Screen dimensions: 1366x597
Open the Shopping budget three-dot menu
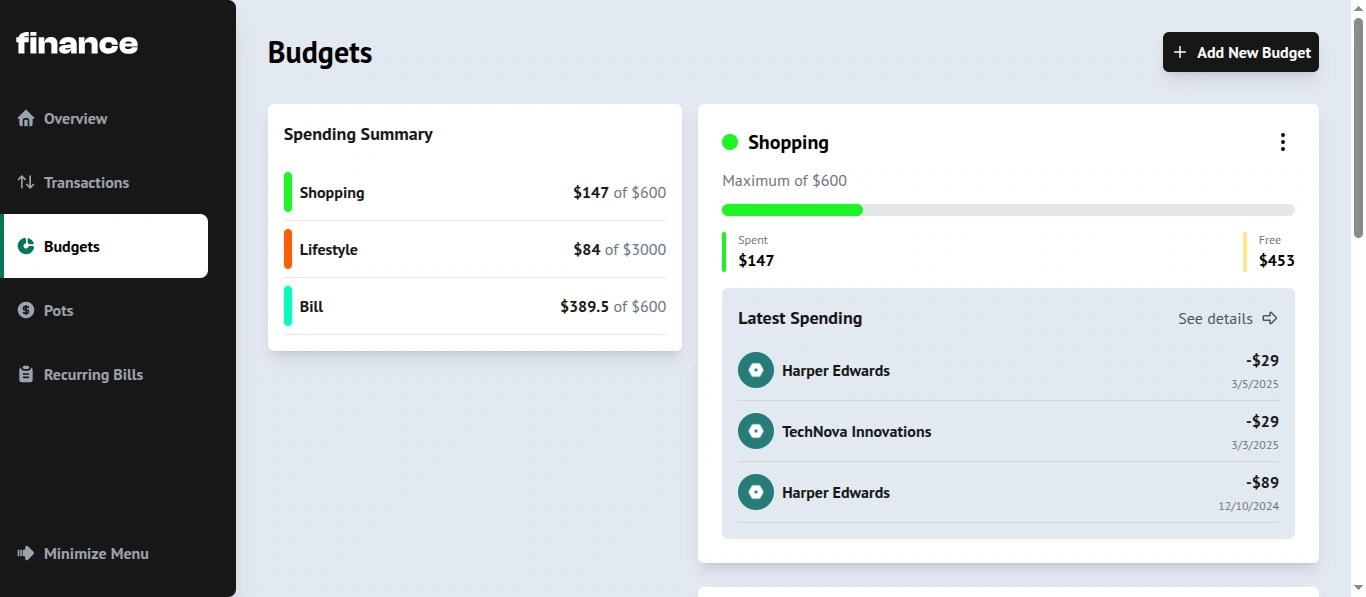pyautogui.click(x=1283, y=142)
